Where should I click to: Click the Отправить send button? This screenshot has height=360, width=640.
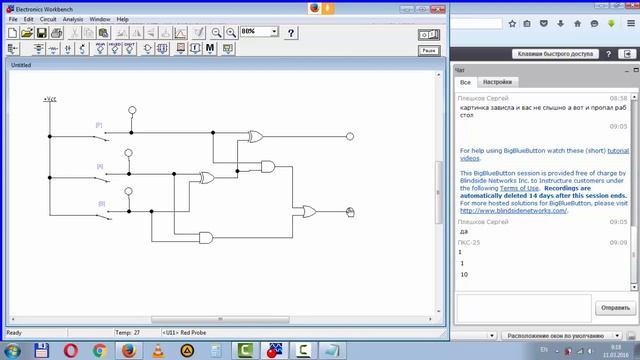(x=615, y=308)
